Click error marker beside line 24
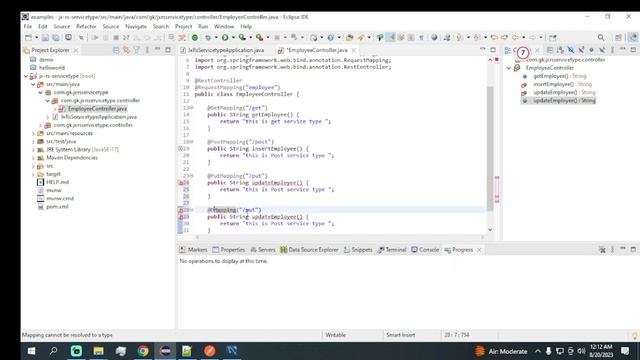Image resolution: width=640 pixels, height=360 pixels. [x=181, y=183]
